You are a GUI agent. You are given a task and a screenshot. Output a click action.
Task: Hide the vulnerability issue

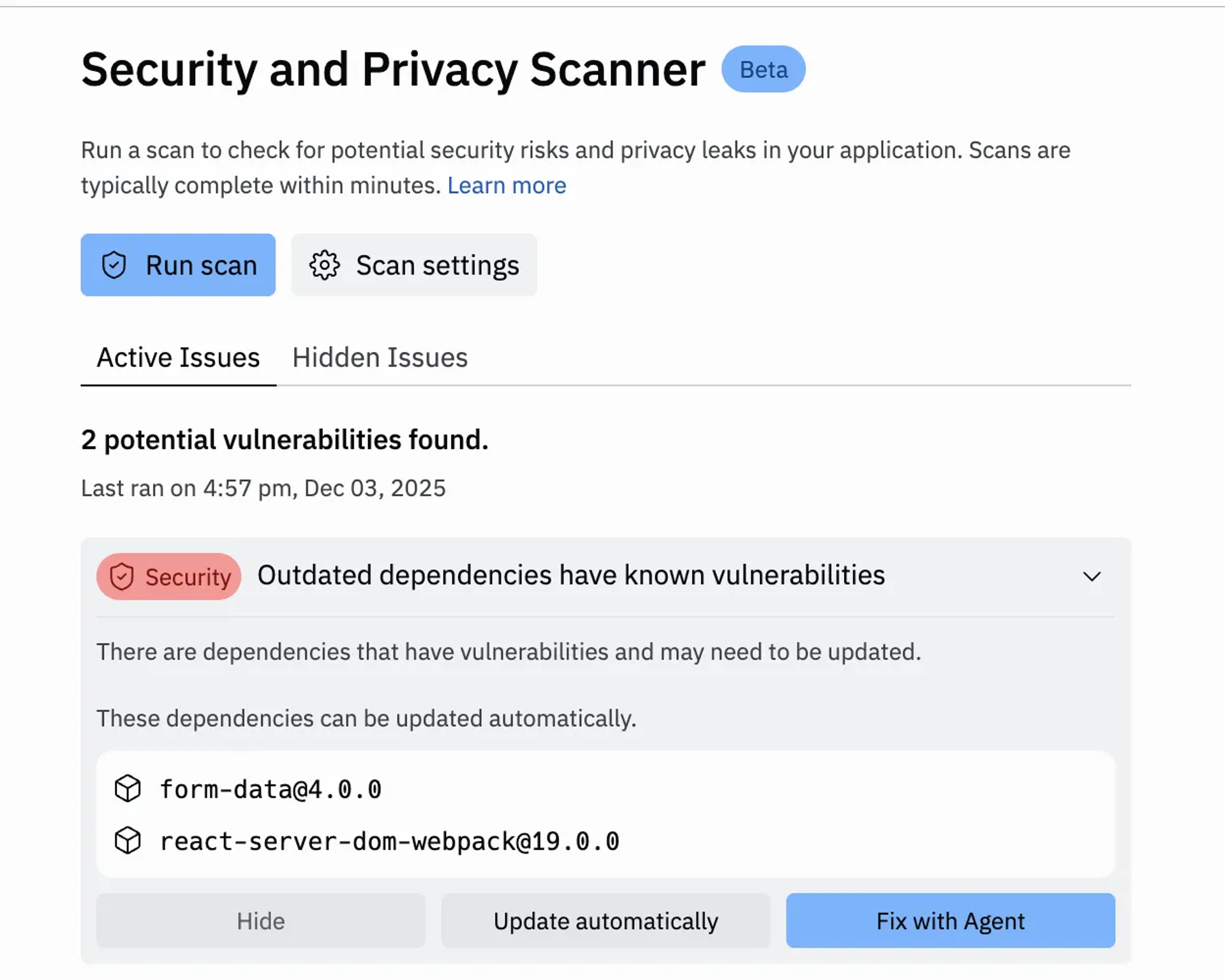261,921
